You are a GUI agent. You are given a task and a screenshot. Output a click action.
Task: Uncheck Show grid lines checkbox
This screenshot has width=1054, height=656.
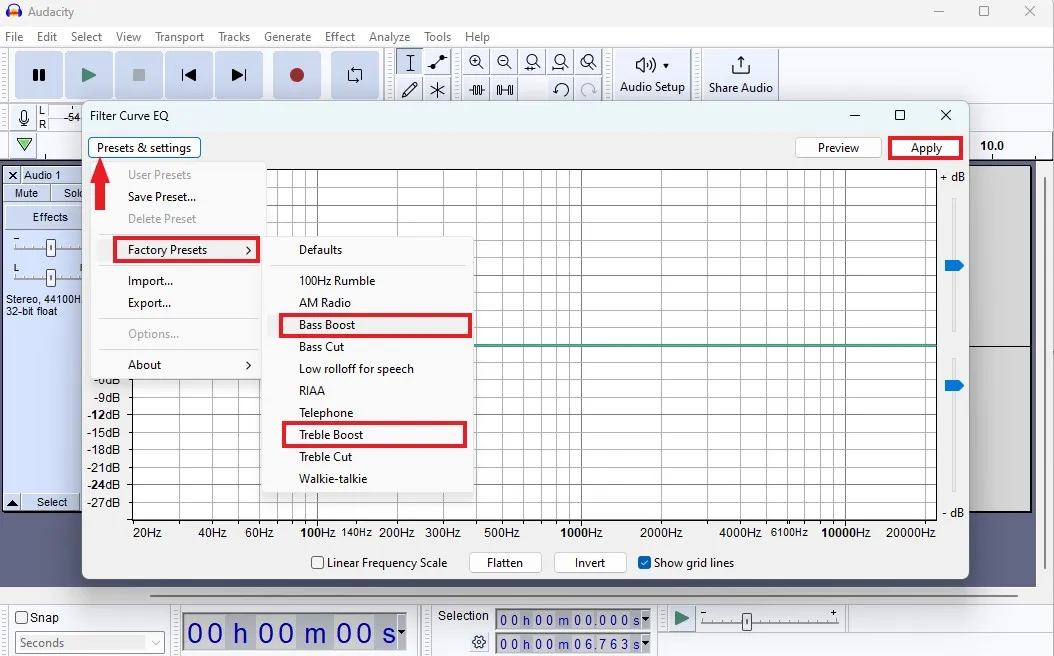645,563
